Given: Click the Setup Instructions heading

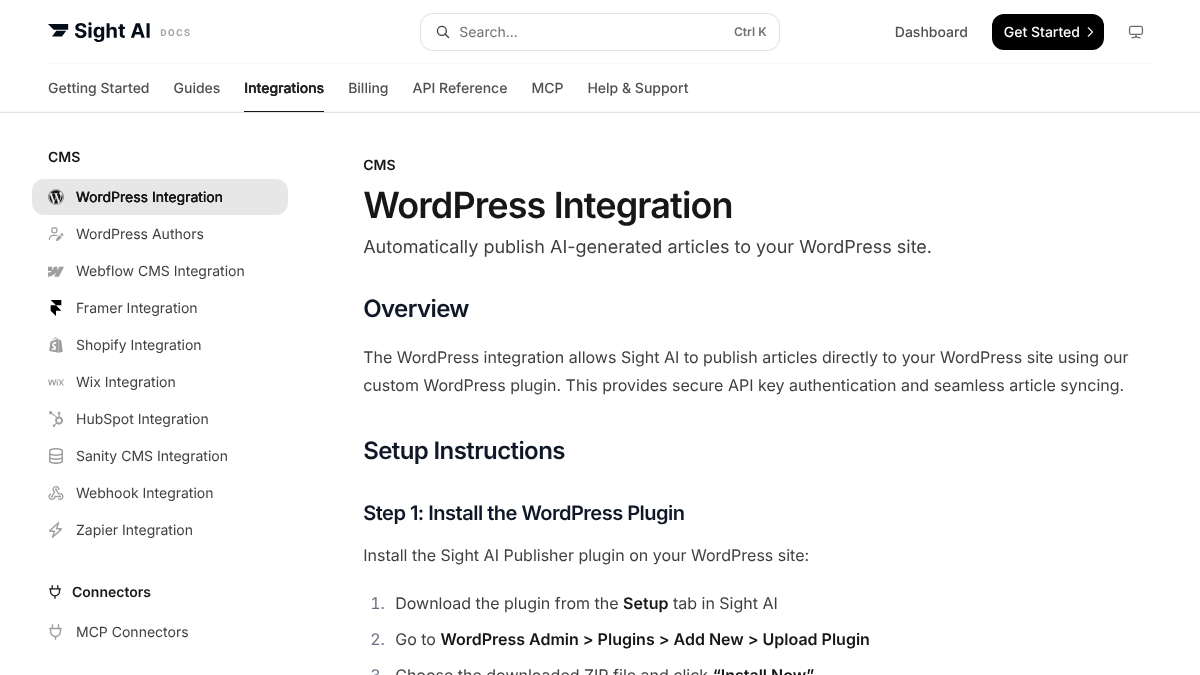Looking at the screenshot, I should (464, 451).
